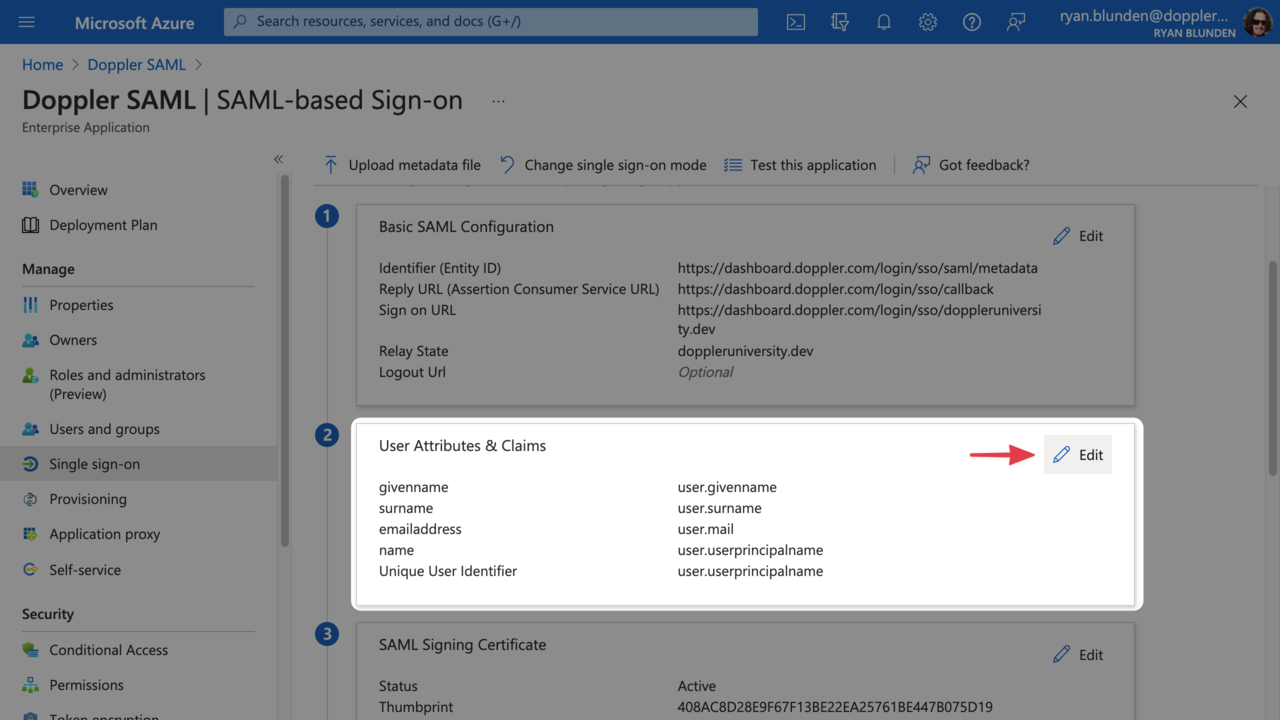Click the certificate thumbprint value
The image size is (1280, 720).
(x=835, y=707)
